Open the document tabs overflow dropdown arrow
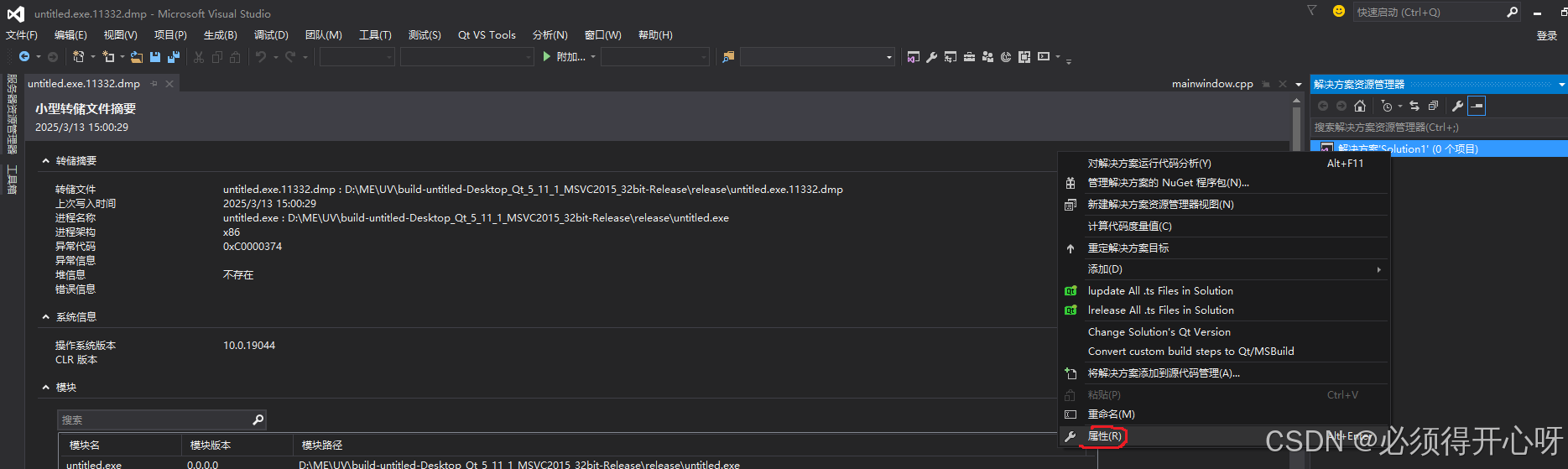 [x=1299, y=85]
